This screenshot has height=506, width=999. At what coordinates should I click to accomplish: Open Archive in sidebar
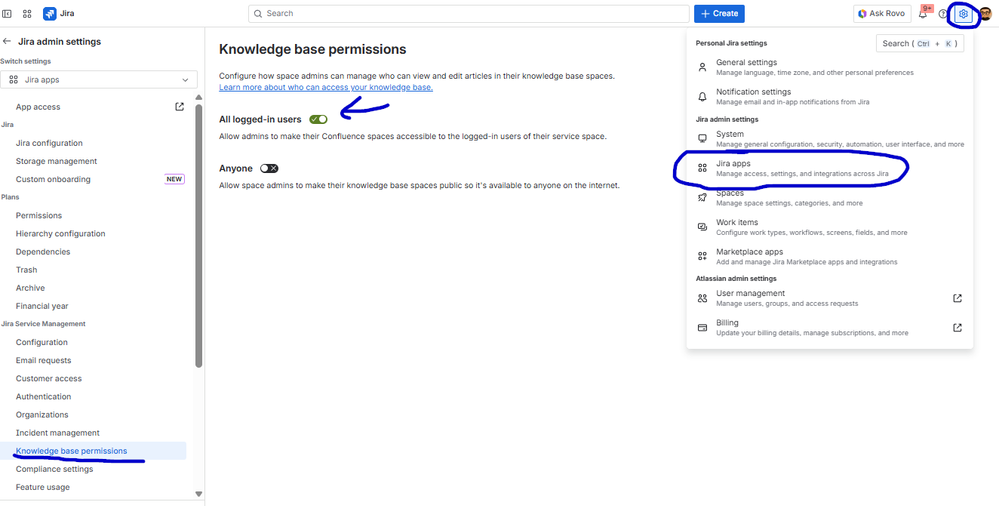point(30,288)
